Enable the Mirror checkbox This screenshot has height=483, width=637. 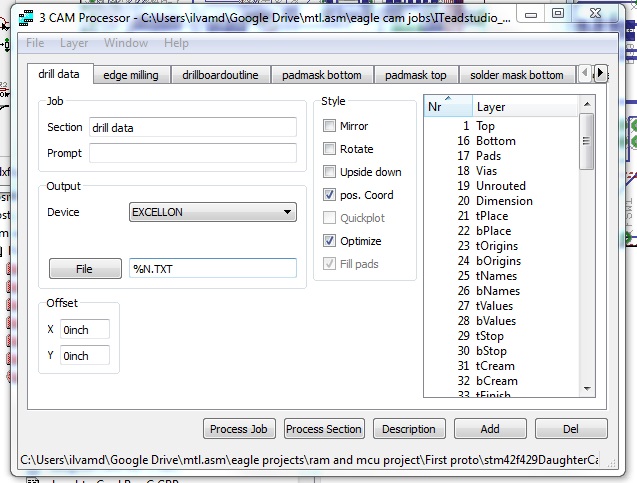tap(330, 126)
